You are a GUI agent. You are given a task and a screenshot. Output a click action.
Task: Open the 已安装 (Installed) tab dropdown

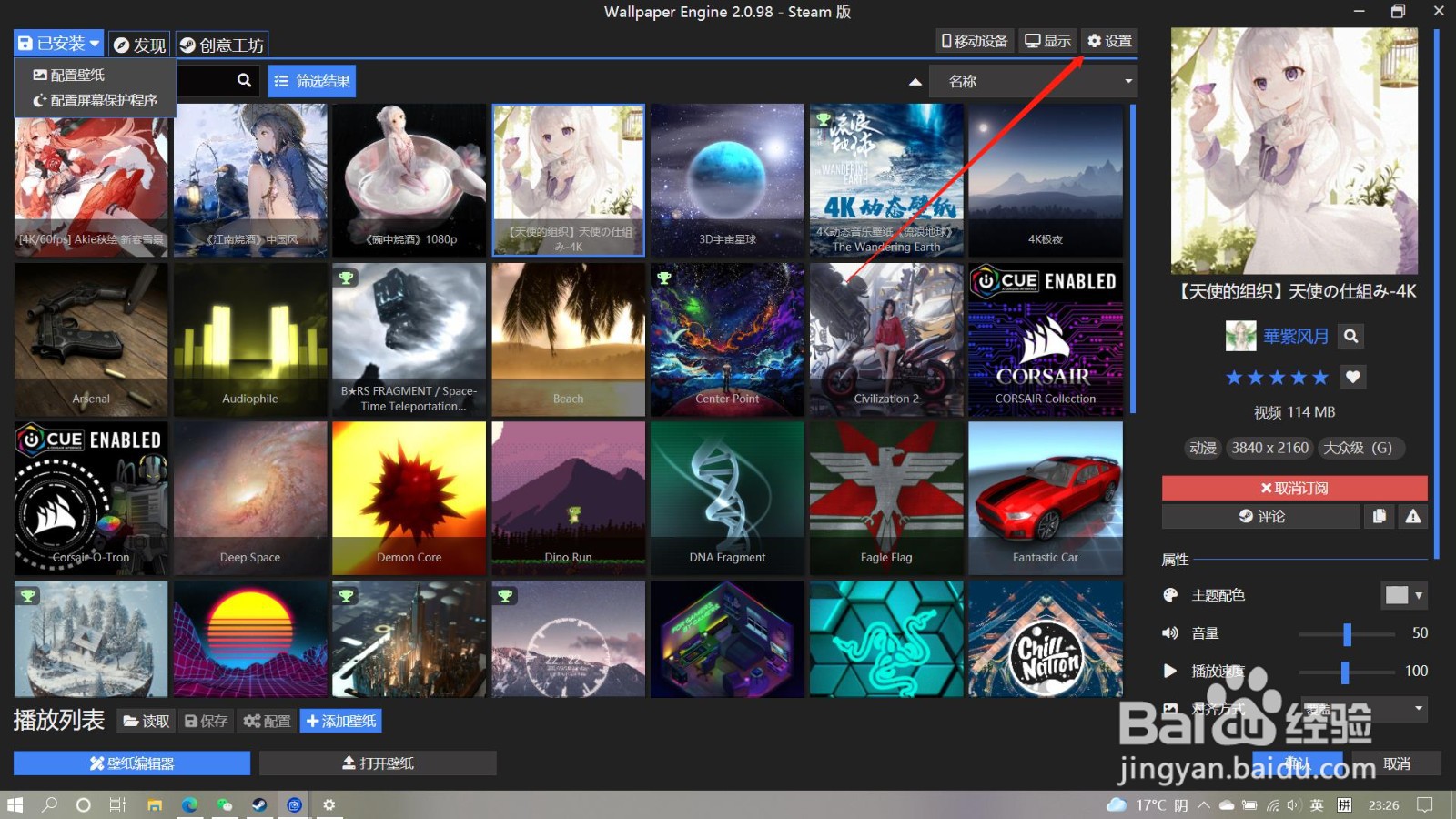[58, 44]
